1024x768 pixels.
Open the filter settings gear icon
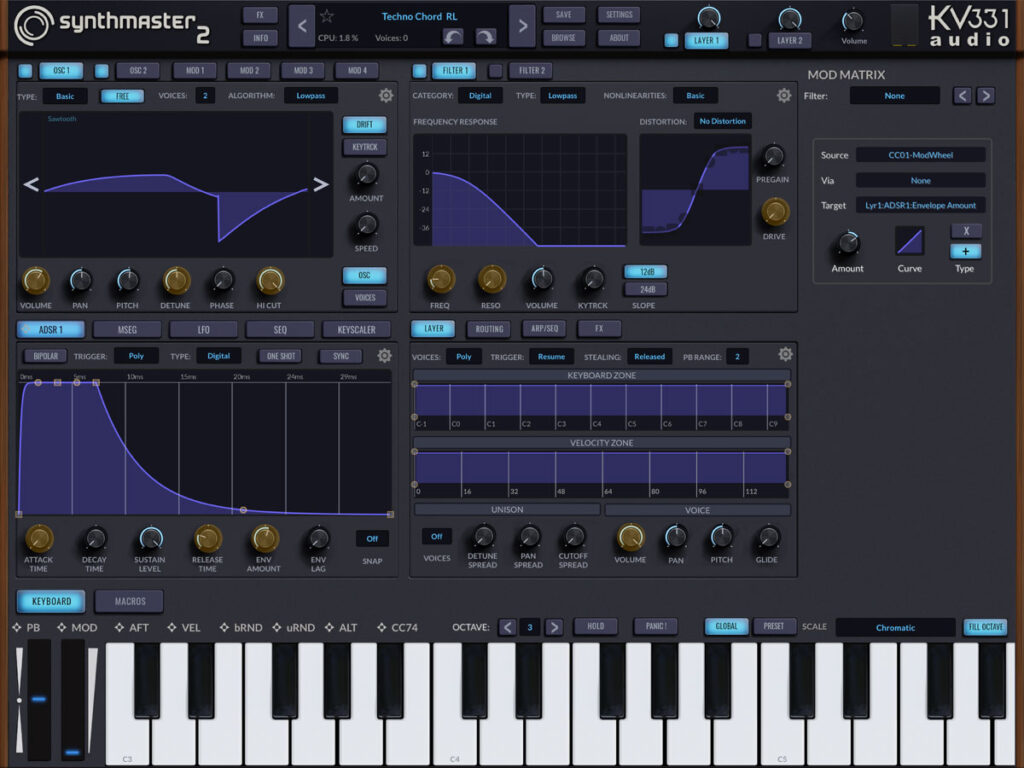pos(786,95)
